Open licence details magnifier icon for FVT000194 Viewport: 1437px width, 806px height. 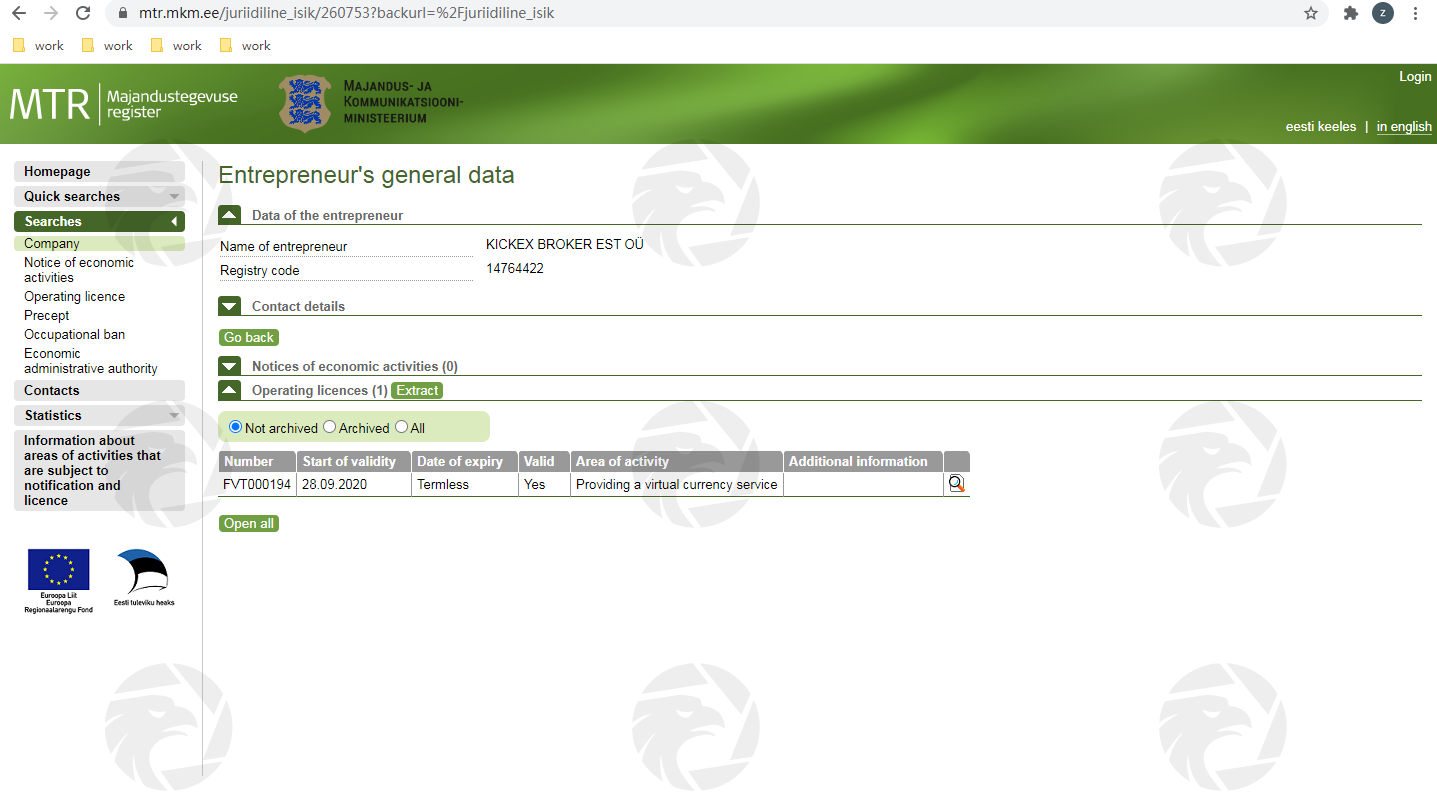[956, 484]
